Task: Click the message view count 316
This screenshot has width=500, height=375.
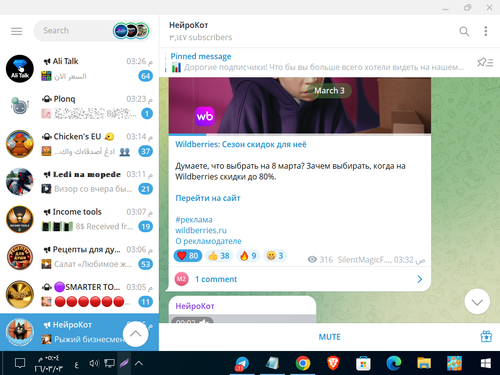Action: [x=320, y=259]
